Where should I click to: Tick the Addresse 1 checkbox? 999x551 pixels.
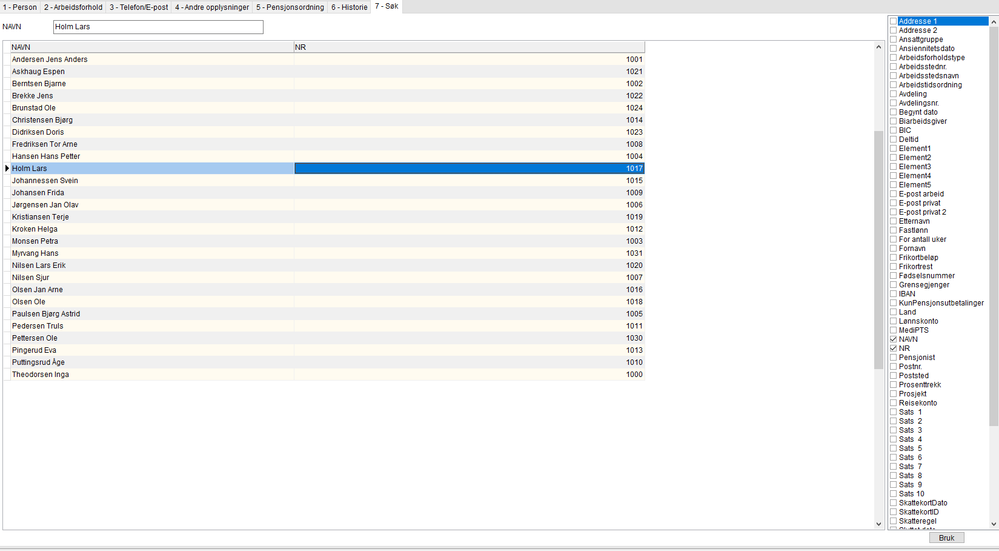point(893,21)
